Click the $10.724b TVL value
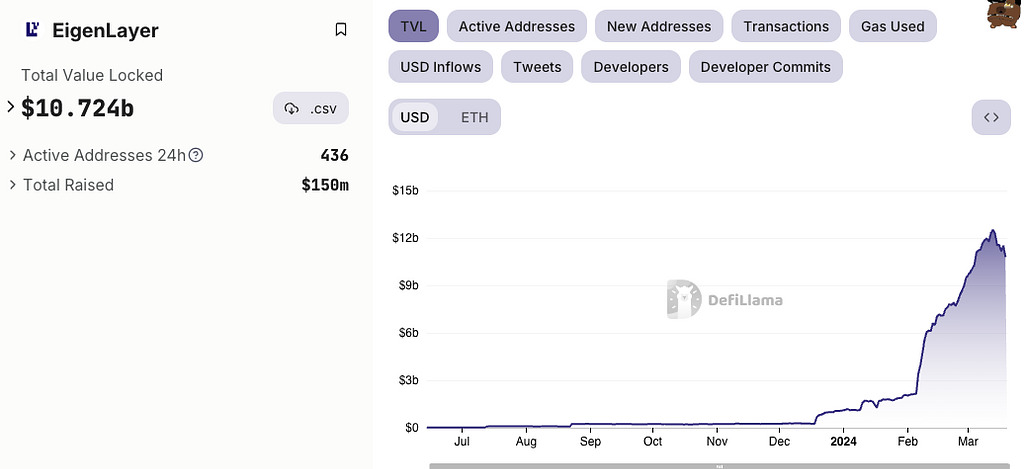 coord(78,108)
